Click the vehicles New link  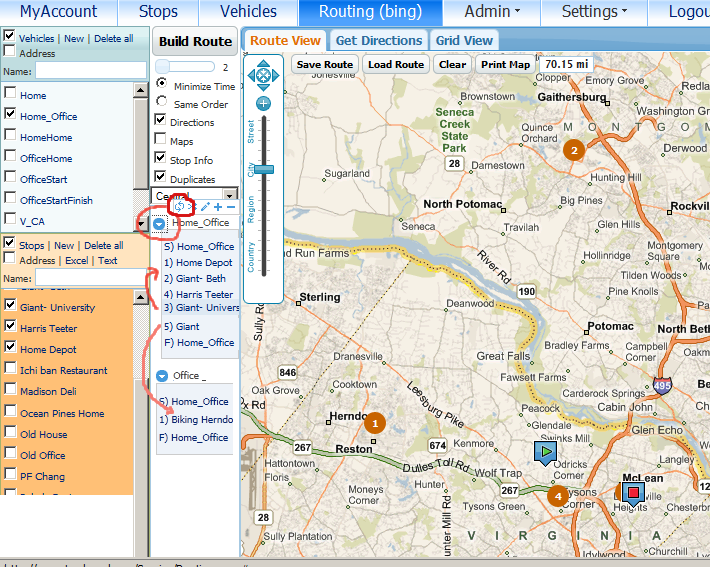tap(74, 39)
